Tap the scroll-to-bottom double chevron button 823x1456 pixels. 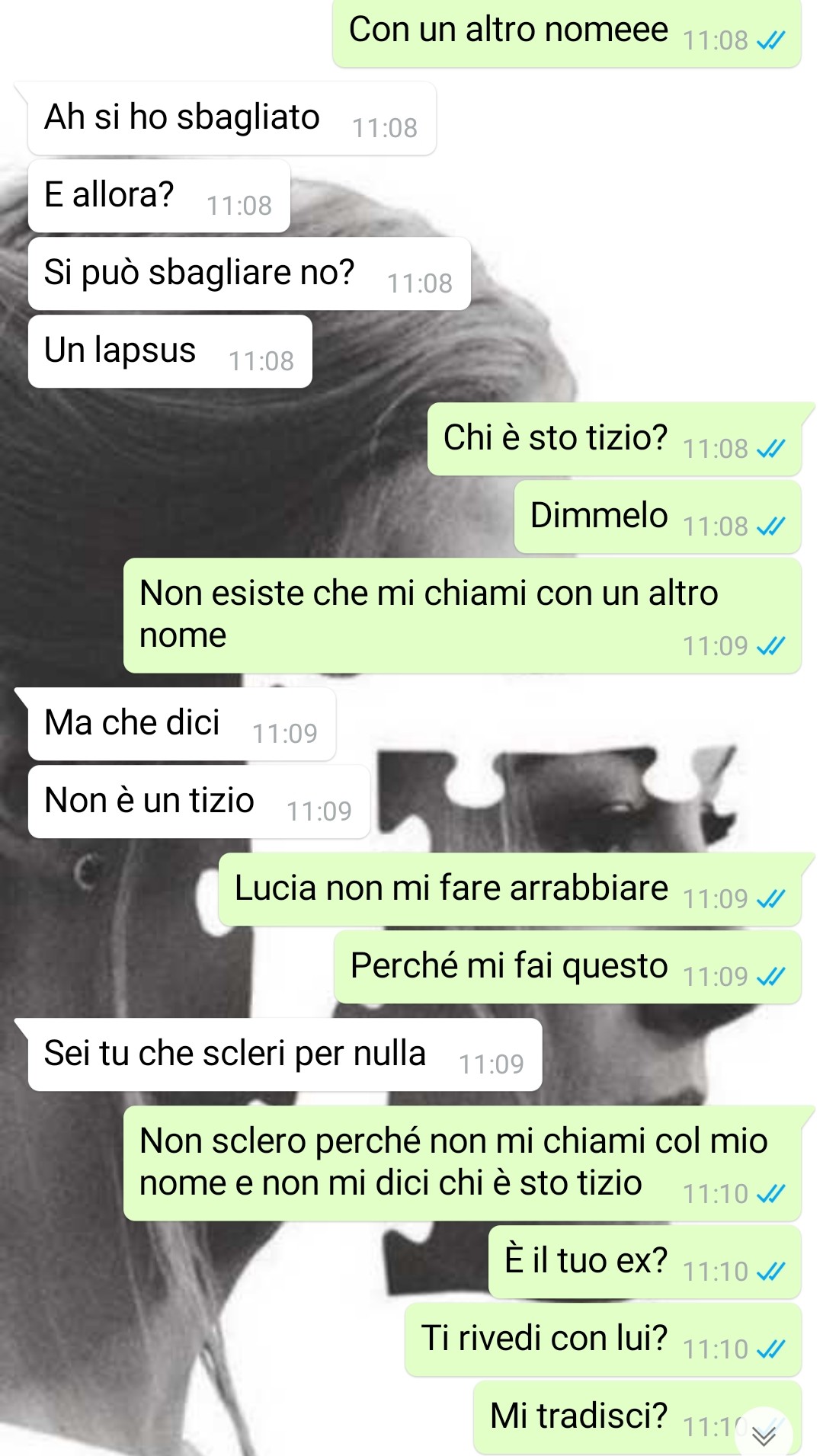(764, 1435)
